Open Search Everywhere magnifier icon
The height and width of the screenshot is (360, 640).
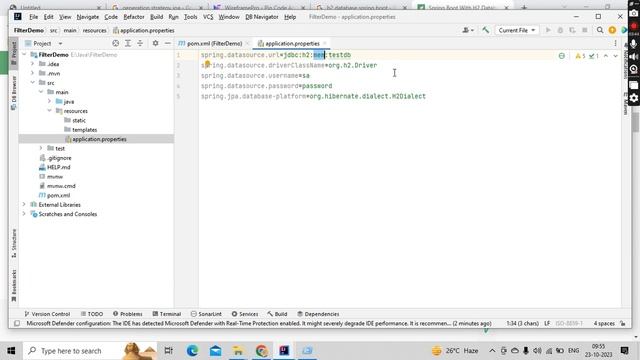point(600,30)
